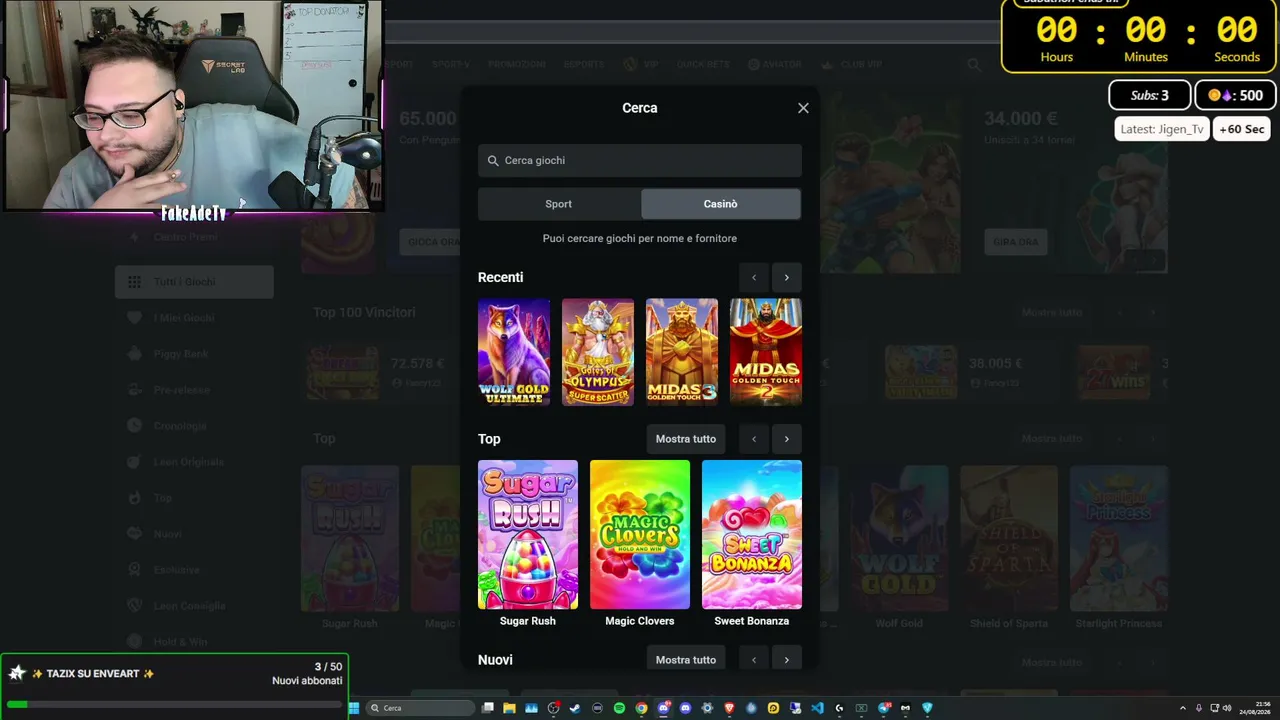Image resolution: width=1280 pixels, height=720 pixels.
Task: Open Tutti i Giochi in the sidebar
Action: coord(194,282)
